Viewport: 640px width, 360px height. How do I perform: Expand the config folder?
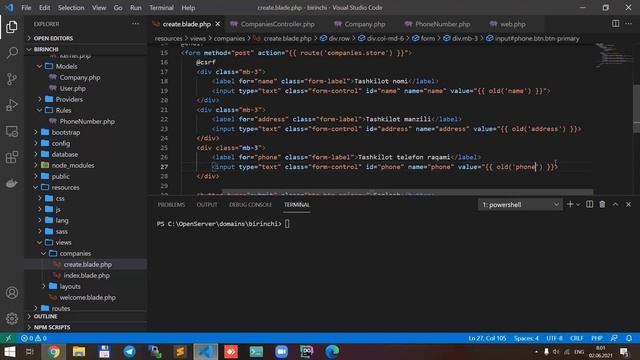click(x=61, y=143)
